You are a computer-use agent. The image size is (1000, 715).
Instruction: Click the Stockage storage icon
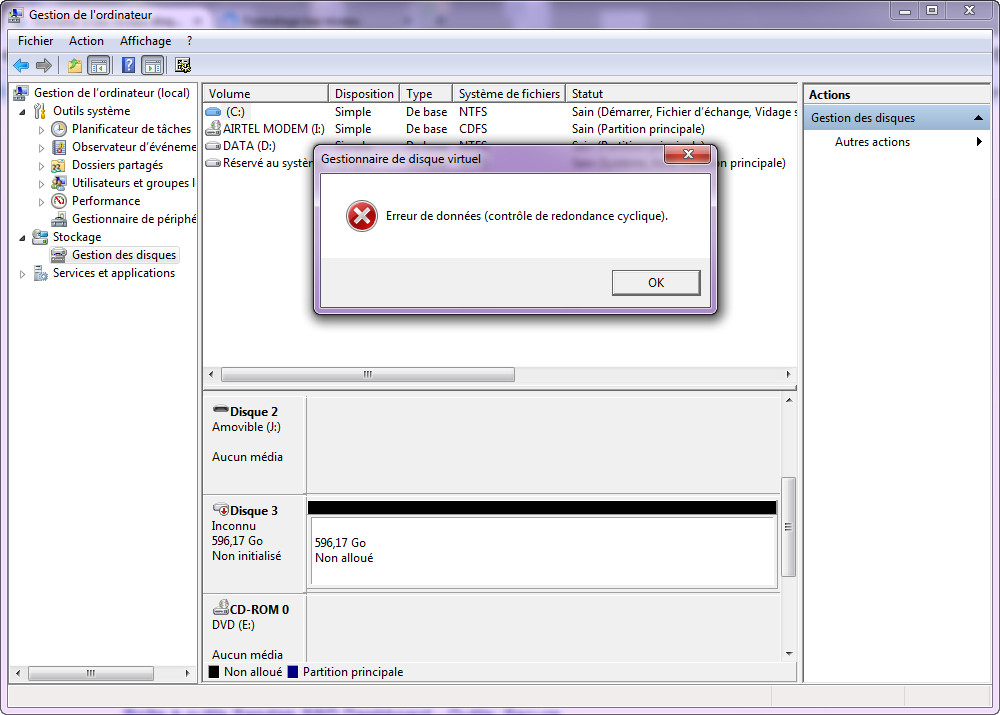40,237
